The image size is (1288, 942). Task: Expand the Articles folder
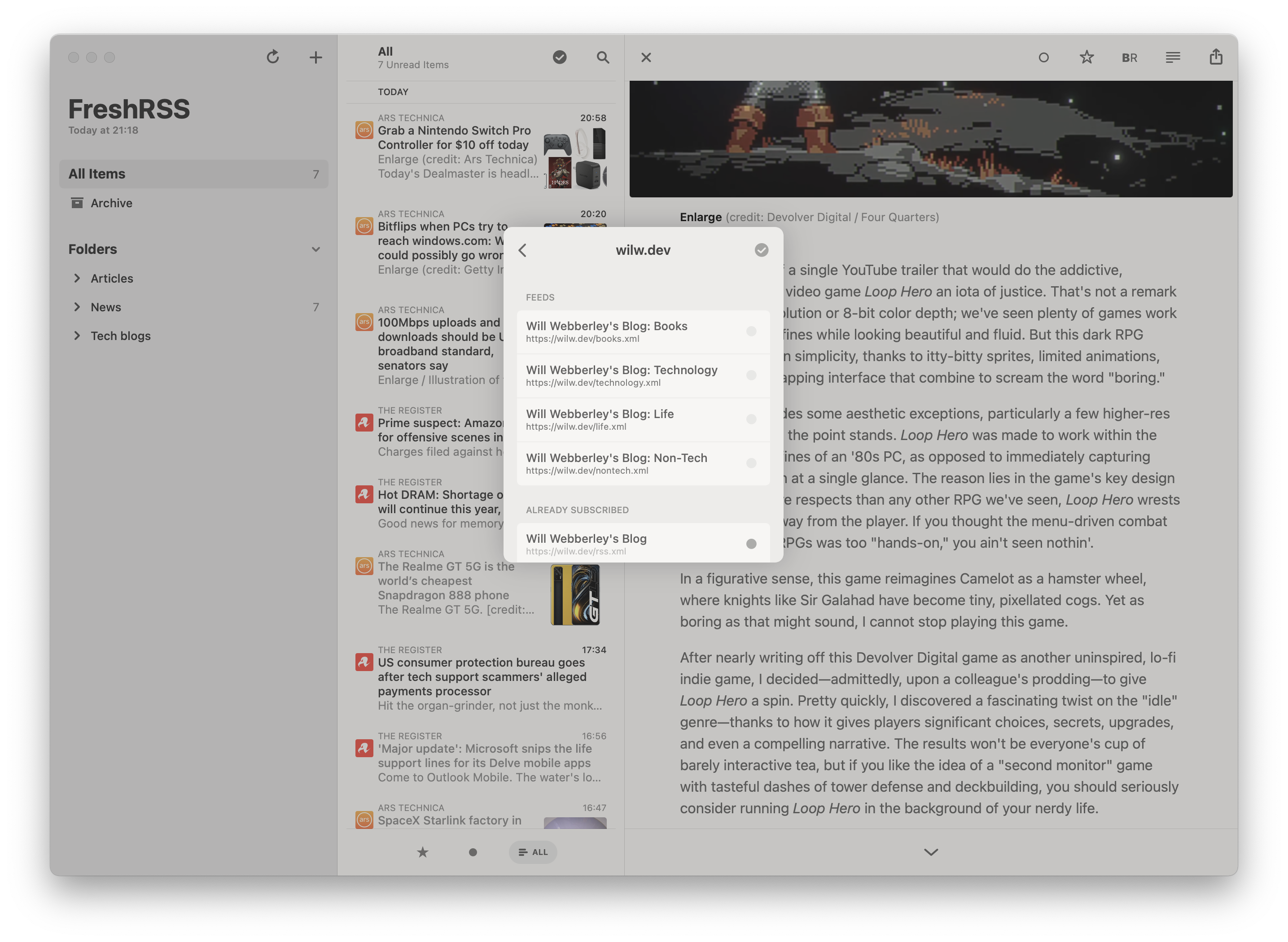click(x=78, y=278)
